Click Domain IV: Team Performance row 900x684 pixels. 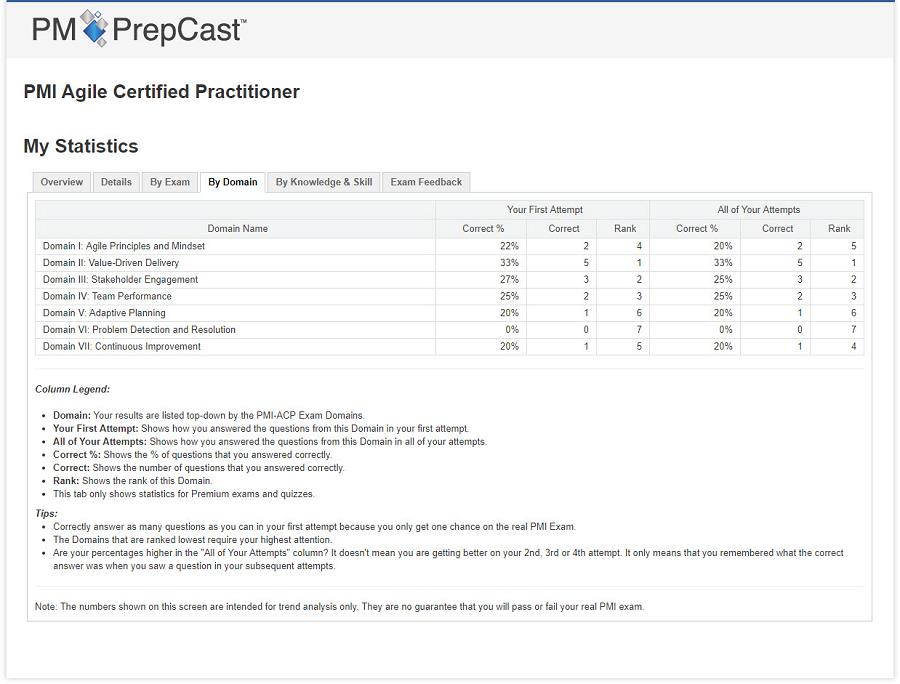[107, 297]
